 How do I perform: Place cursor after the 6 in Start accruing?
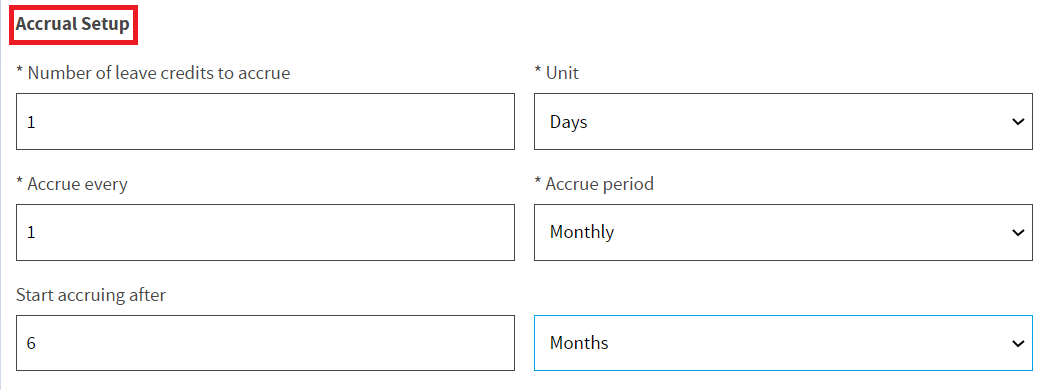36,343
